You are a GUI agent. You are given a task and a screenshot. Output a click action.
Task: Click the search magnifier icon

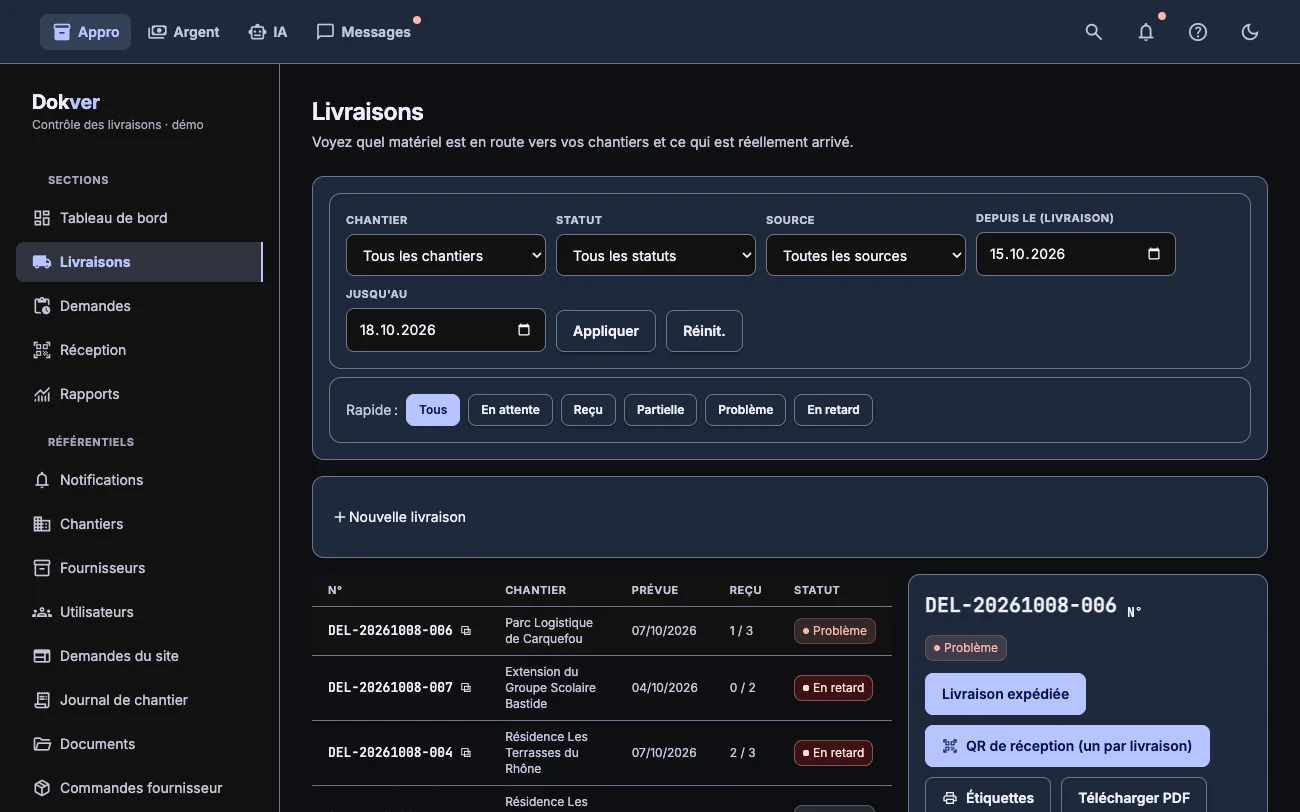[1094, 32]
